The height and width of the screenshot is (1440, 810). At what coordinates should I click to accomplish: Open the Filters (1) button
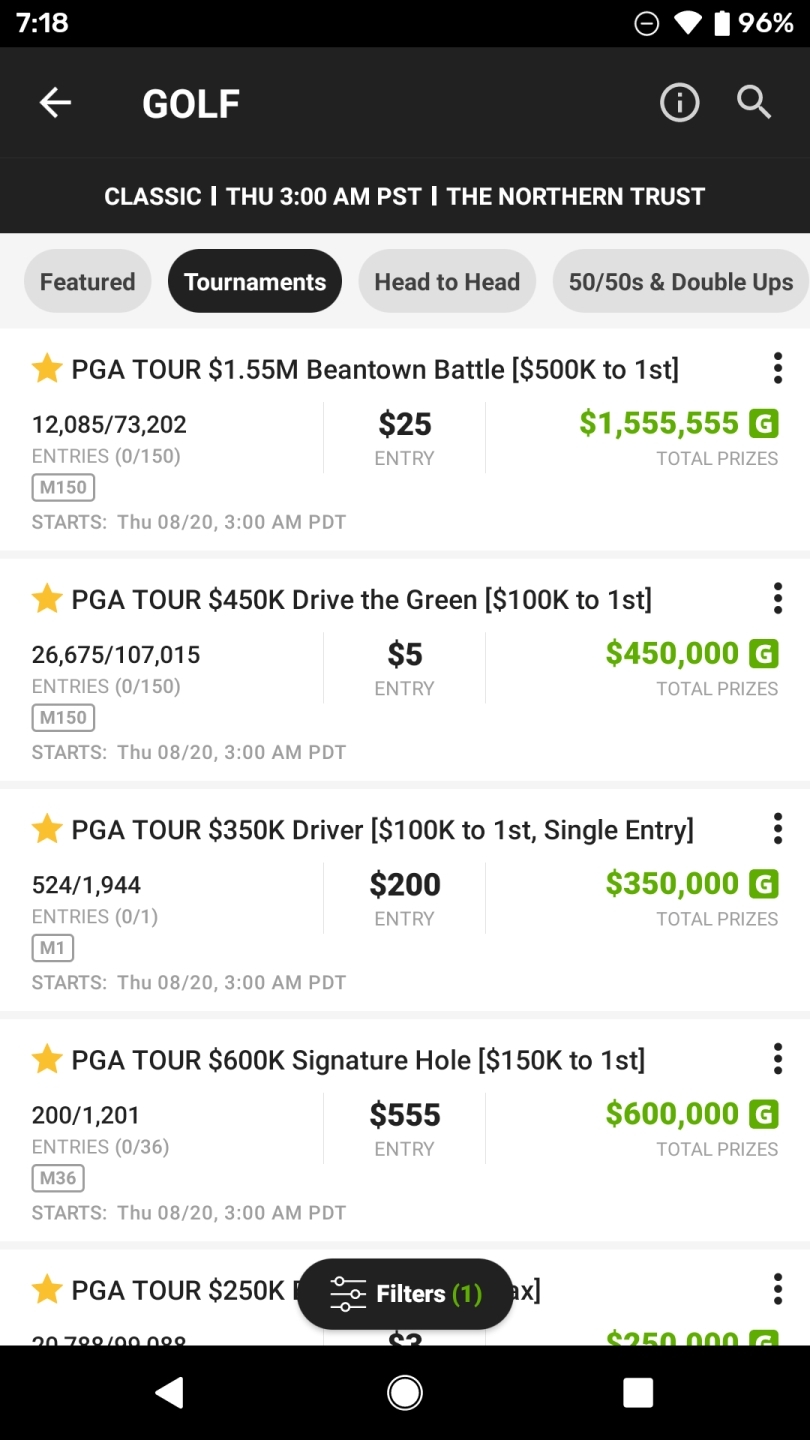(405, 1294)
